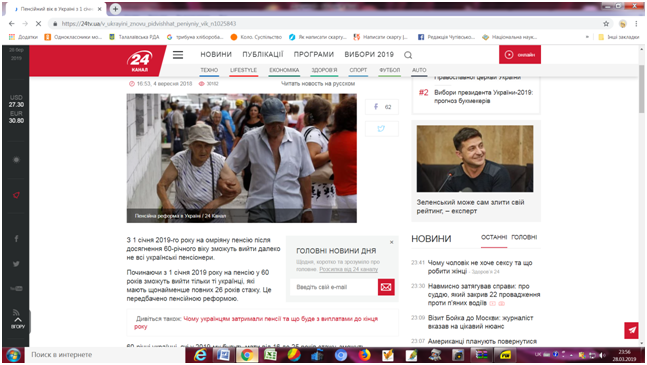Screen dimensions: 647x365
Task: Click Читать новость на русском link
Action: (x=318, y=84)
